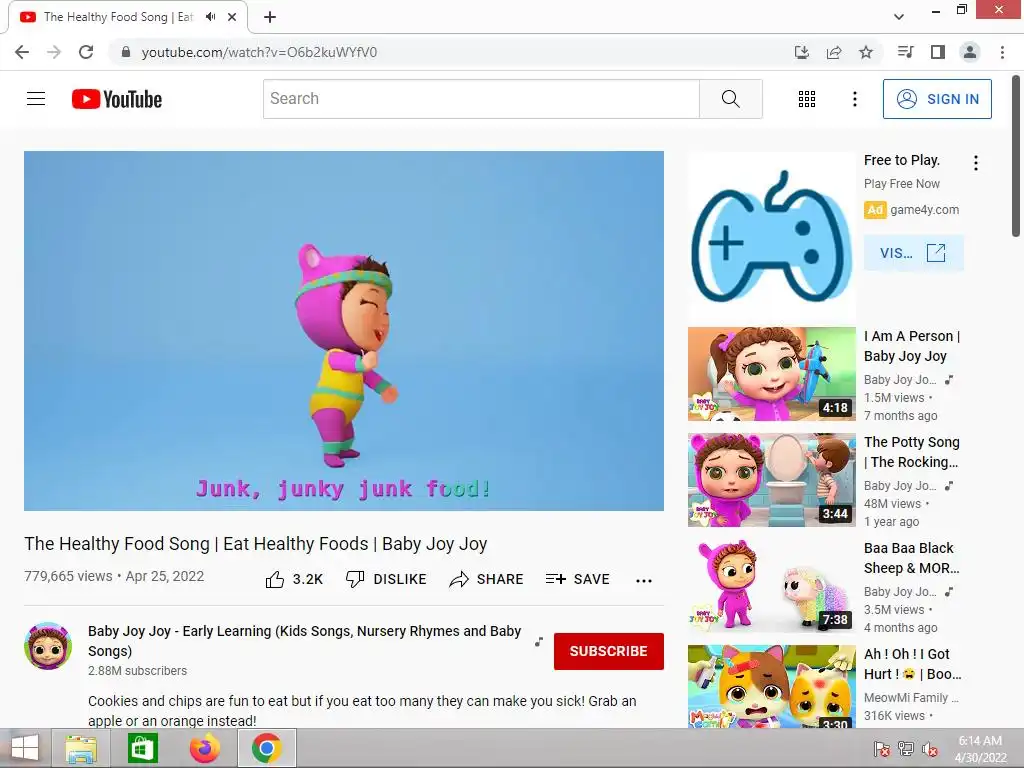Click the video title text
Viewport: 1024px width, 768px height.
(x=255, y=544)
